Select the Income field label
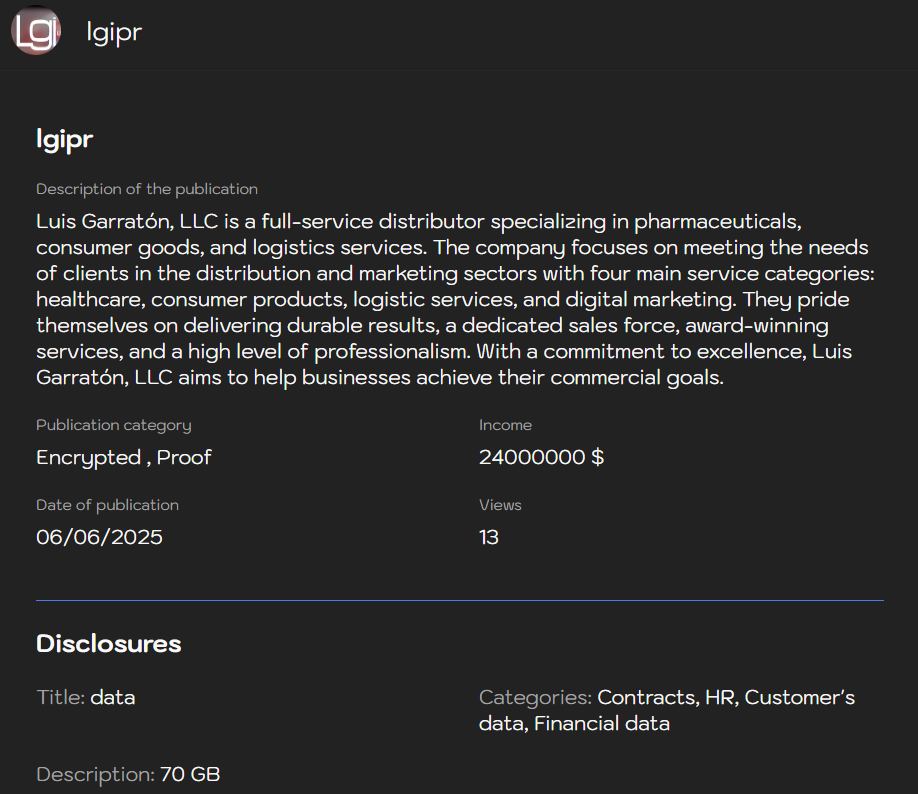Screen dimensions: 918x794 [505, 425]
